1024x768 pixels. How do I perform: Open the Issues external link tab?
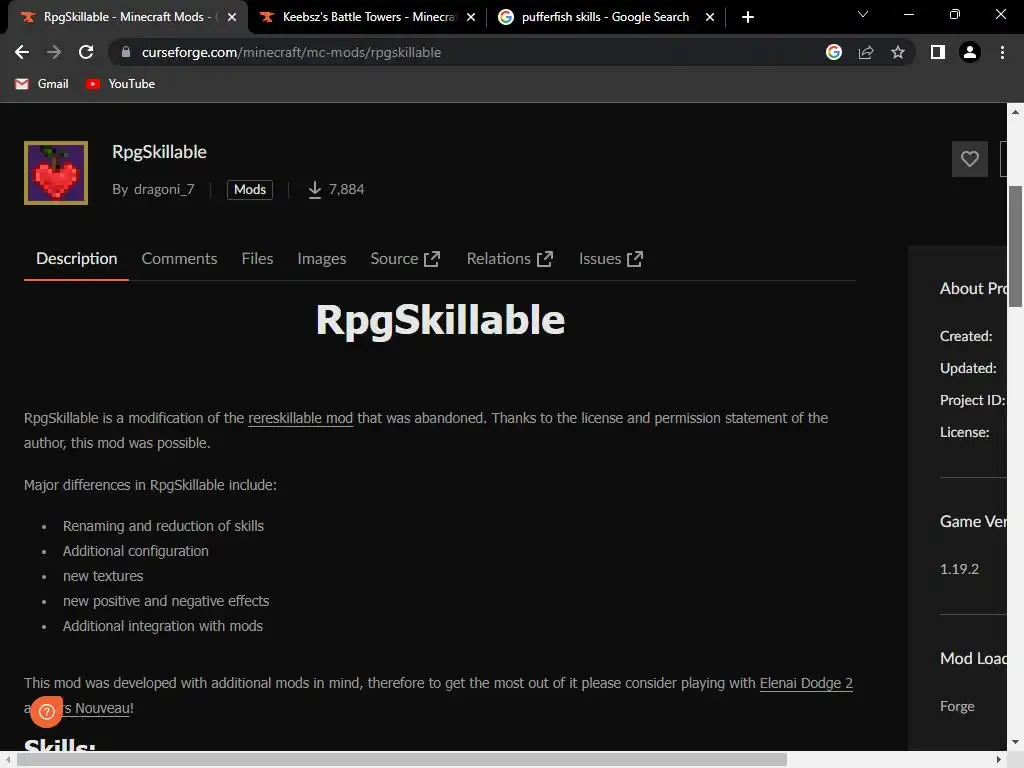tap(611, 259)
